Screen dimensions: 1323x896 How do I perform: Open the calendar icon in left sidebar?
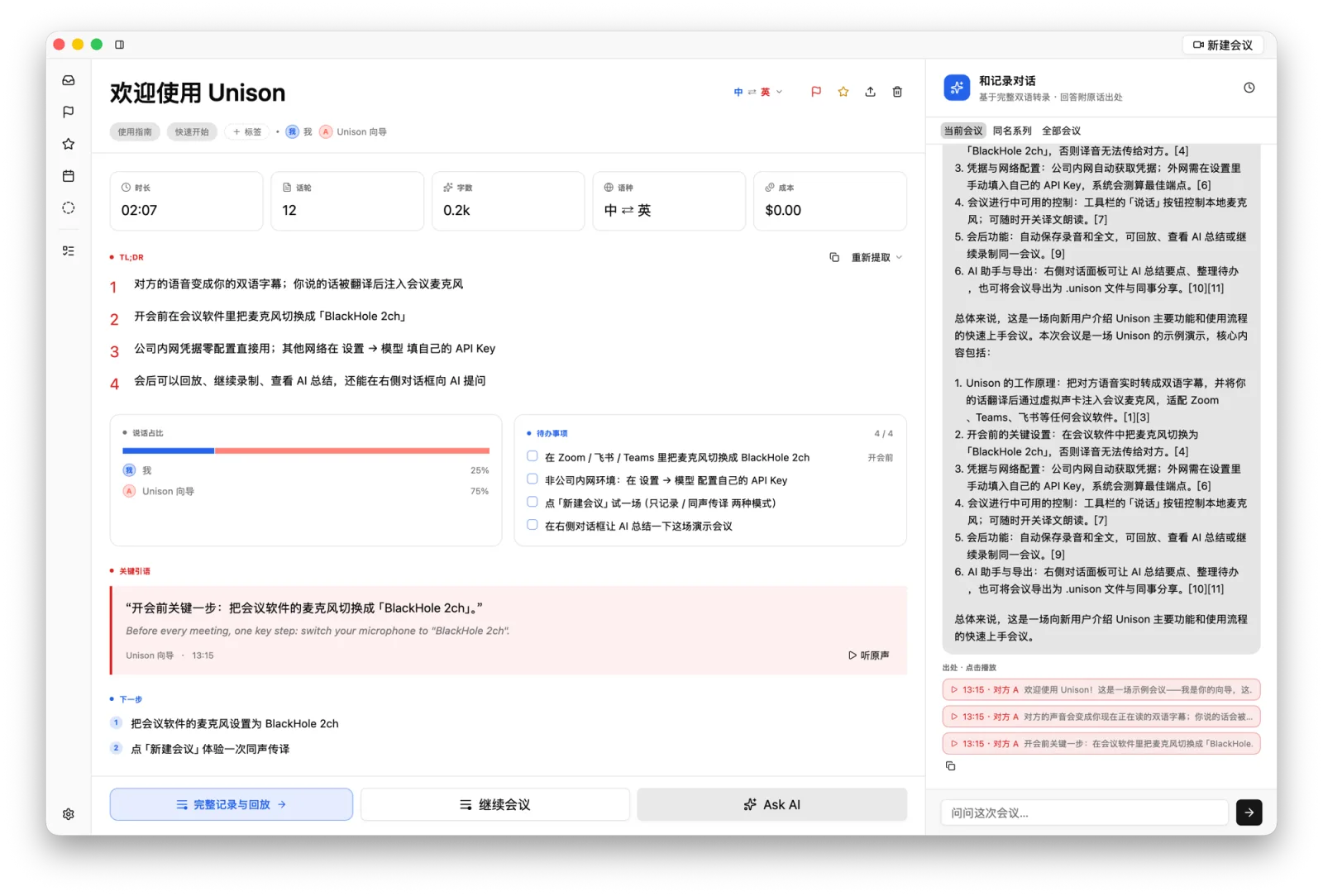point(69,176)
